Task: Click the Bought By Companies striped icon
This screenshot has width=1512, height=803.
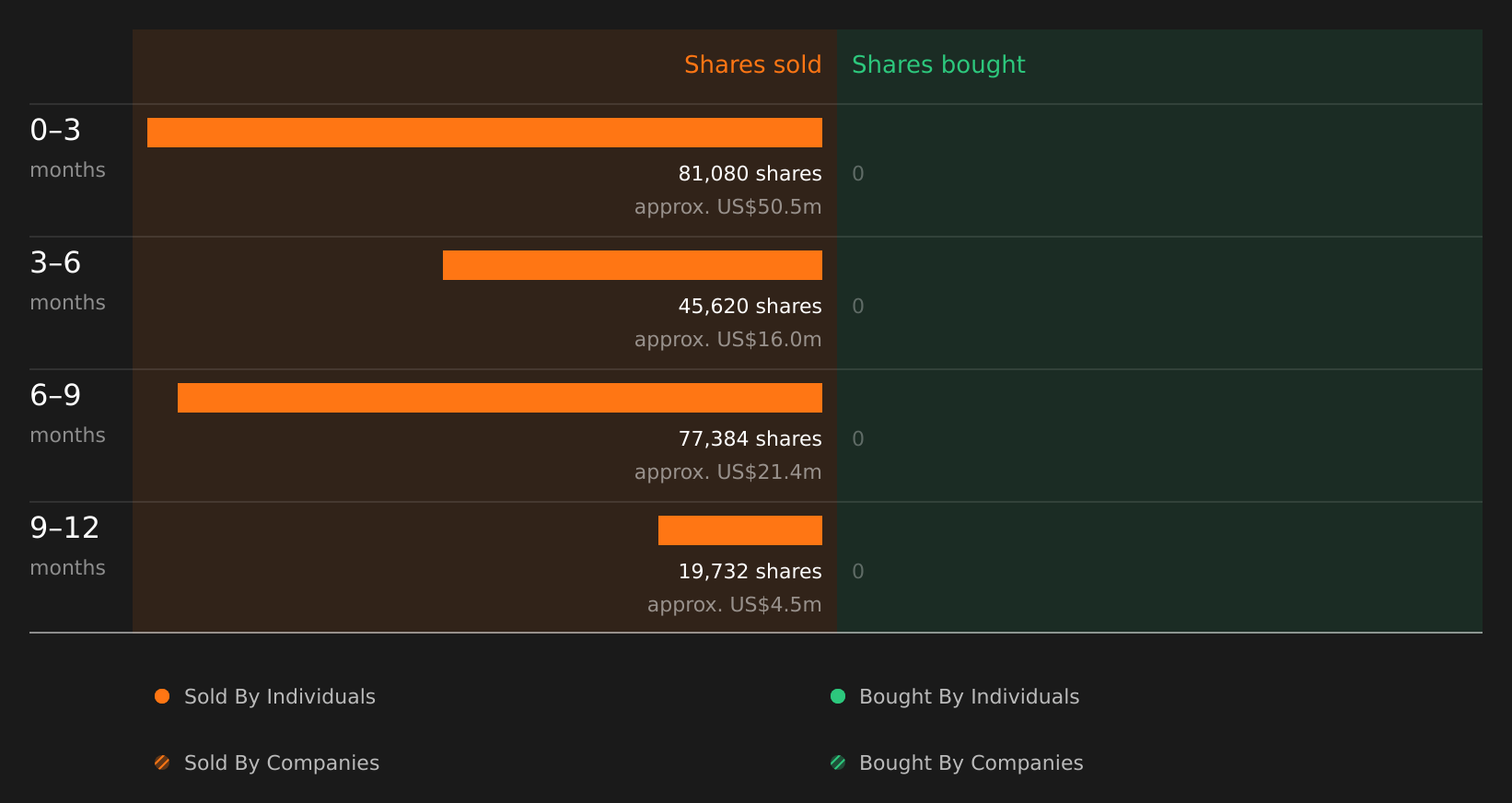Action: (x=838, y=762)
